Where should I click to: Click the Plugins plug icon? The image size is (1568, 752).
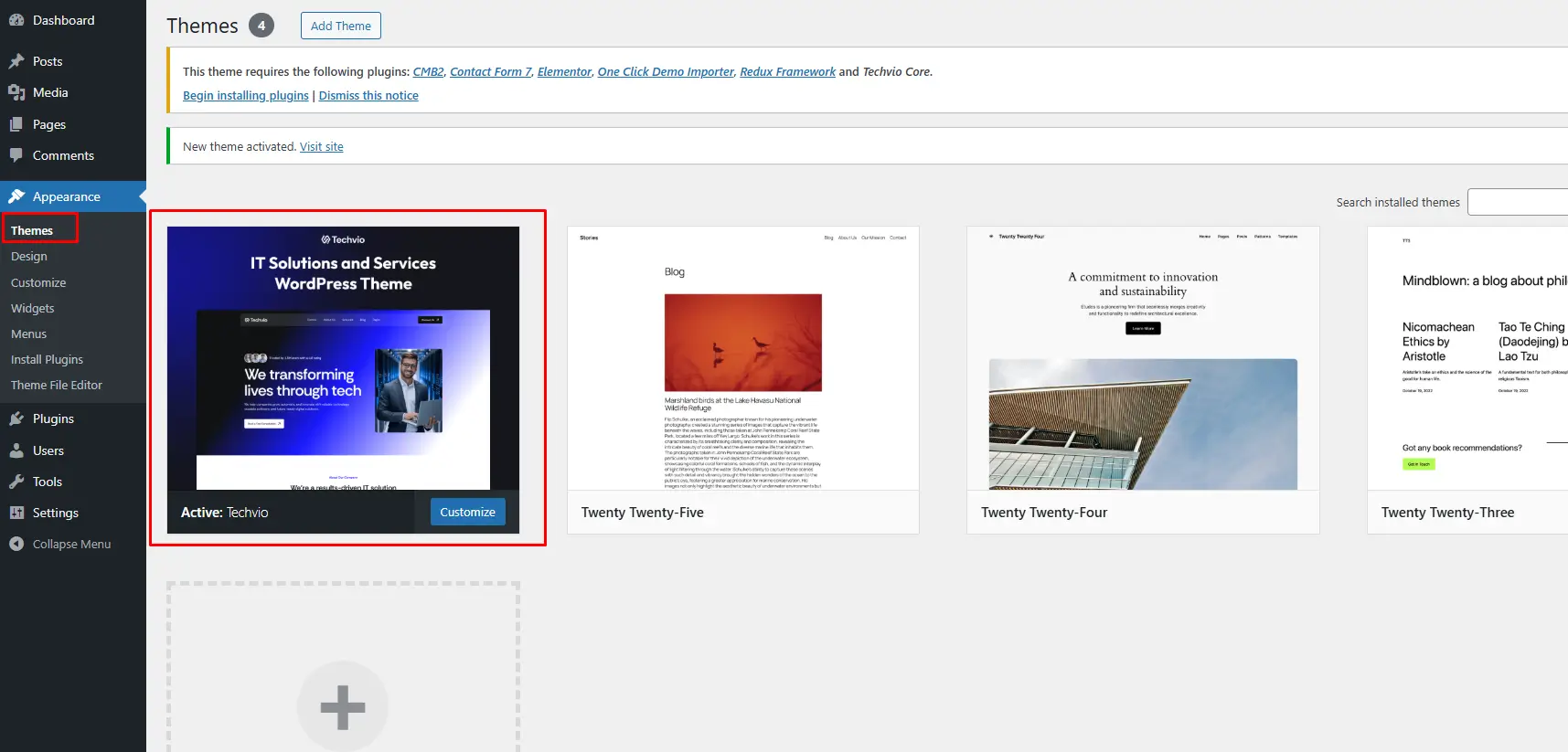click(x=16, y=418)
